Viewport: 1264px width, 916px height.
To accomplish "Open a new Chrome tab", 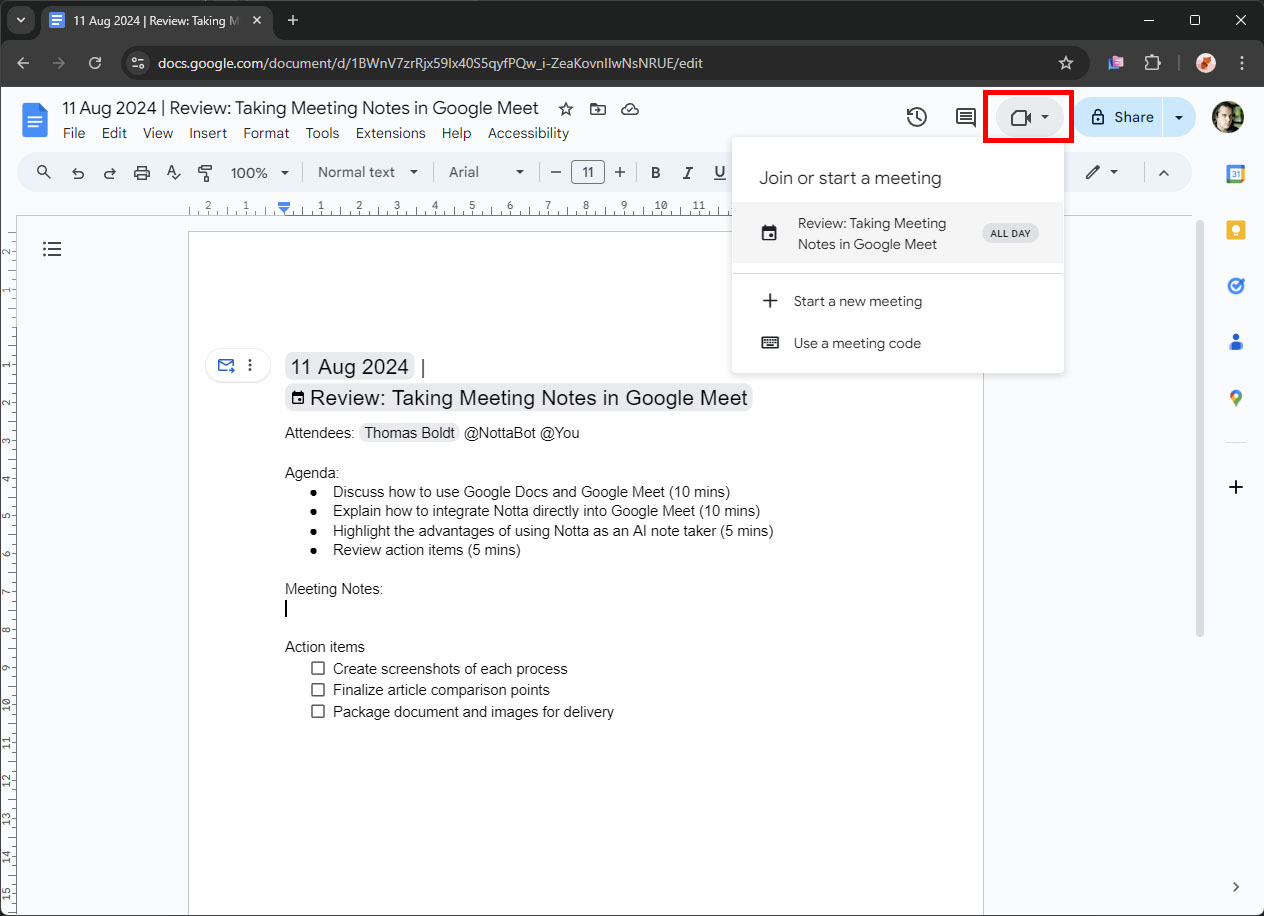I will tap(293, 20).
